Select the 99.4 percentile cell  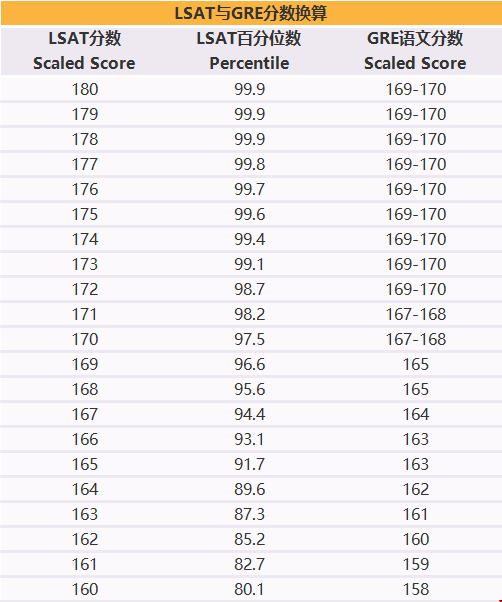point(249,239)
